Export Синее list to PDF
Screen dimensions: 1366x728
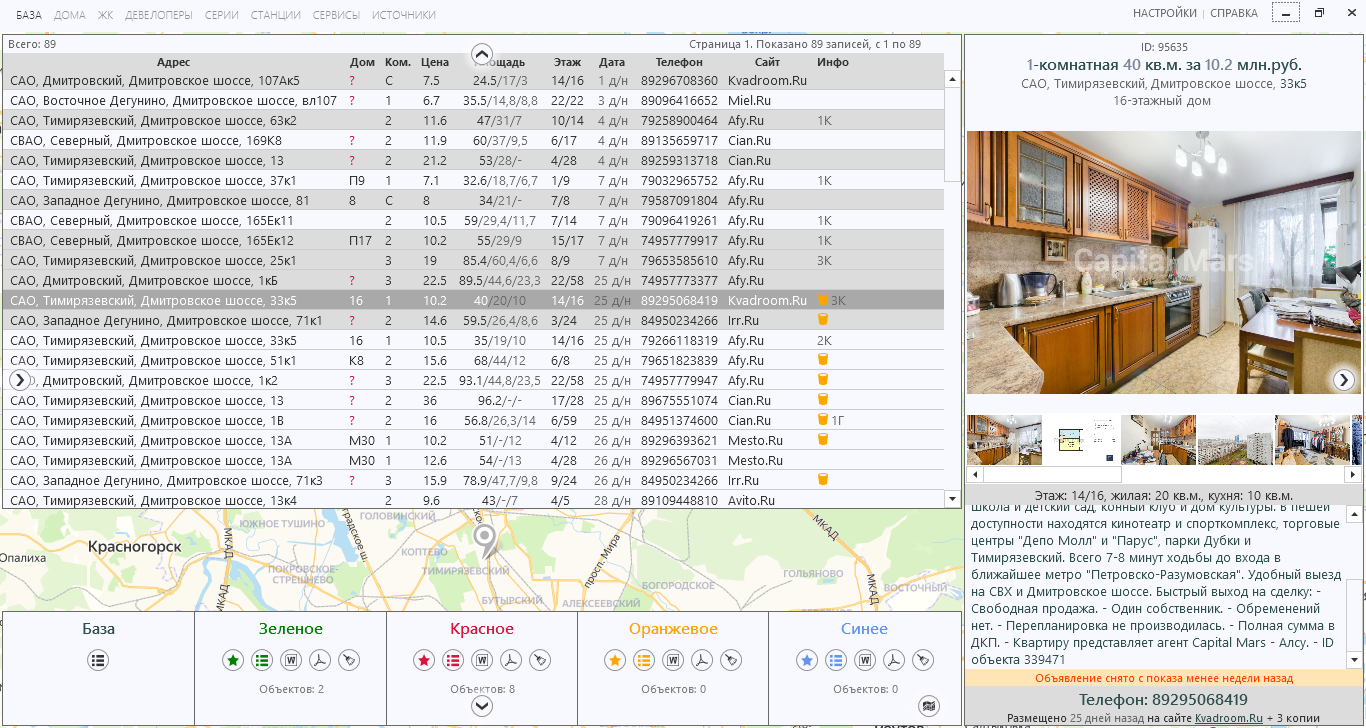click(894, 660)
